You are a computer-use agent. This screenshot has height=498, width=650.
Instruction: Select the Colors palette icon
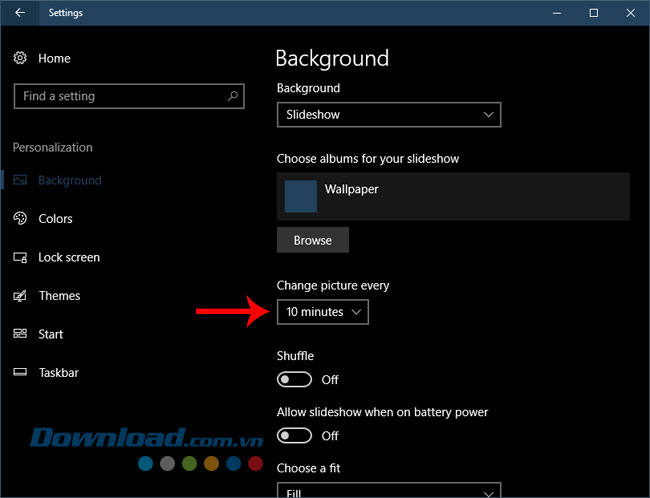(x=20, y=219)
